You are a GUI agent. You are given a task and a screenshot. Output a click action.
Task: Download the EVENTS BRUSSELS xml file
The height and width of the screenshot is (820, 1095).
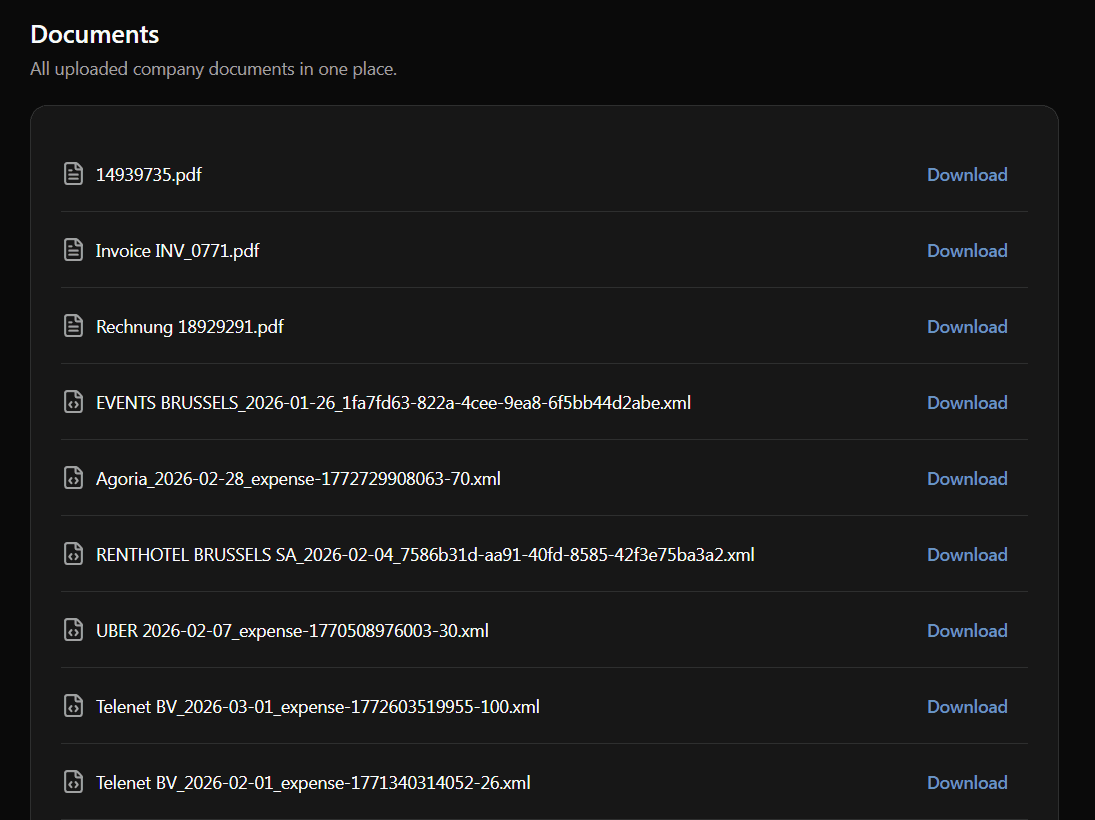(x=966, y=402)
